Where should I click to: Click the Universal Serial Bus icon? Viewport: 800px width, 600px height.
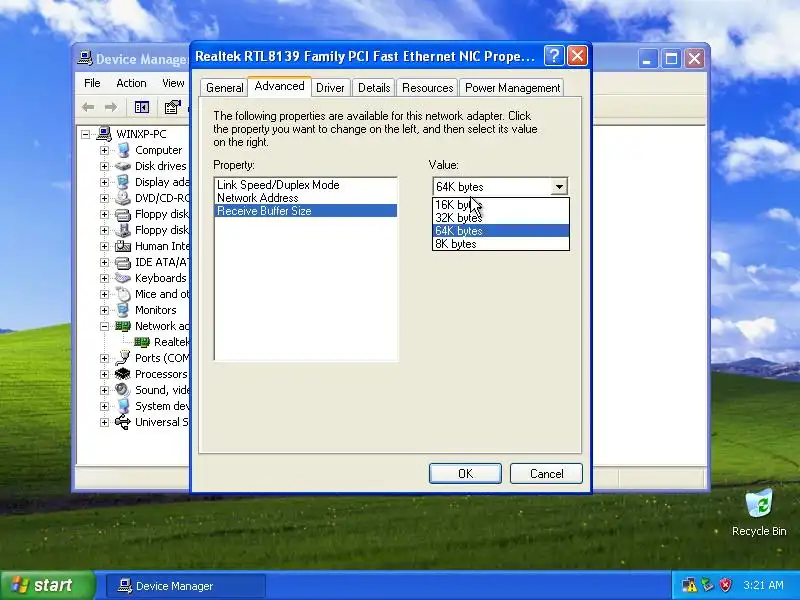coord(123,422)
